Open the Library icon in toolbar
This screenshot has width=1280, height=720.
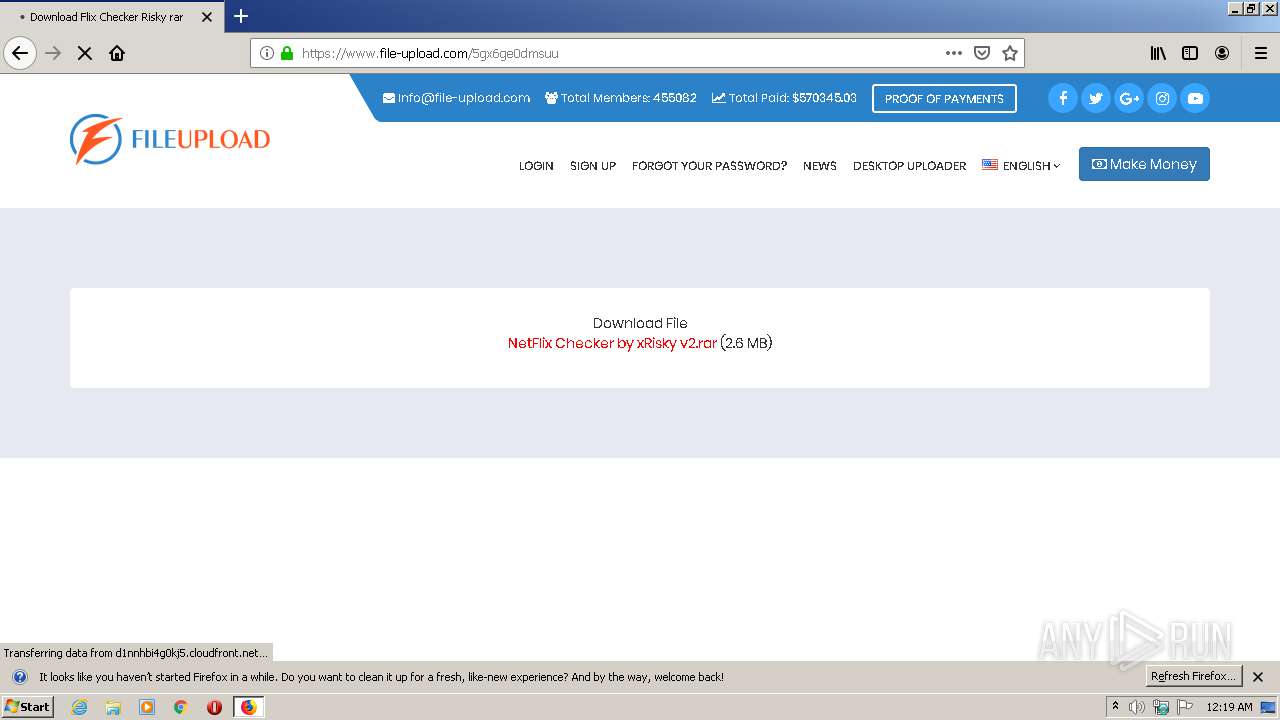[x=1158, y=53]
